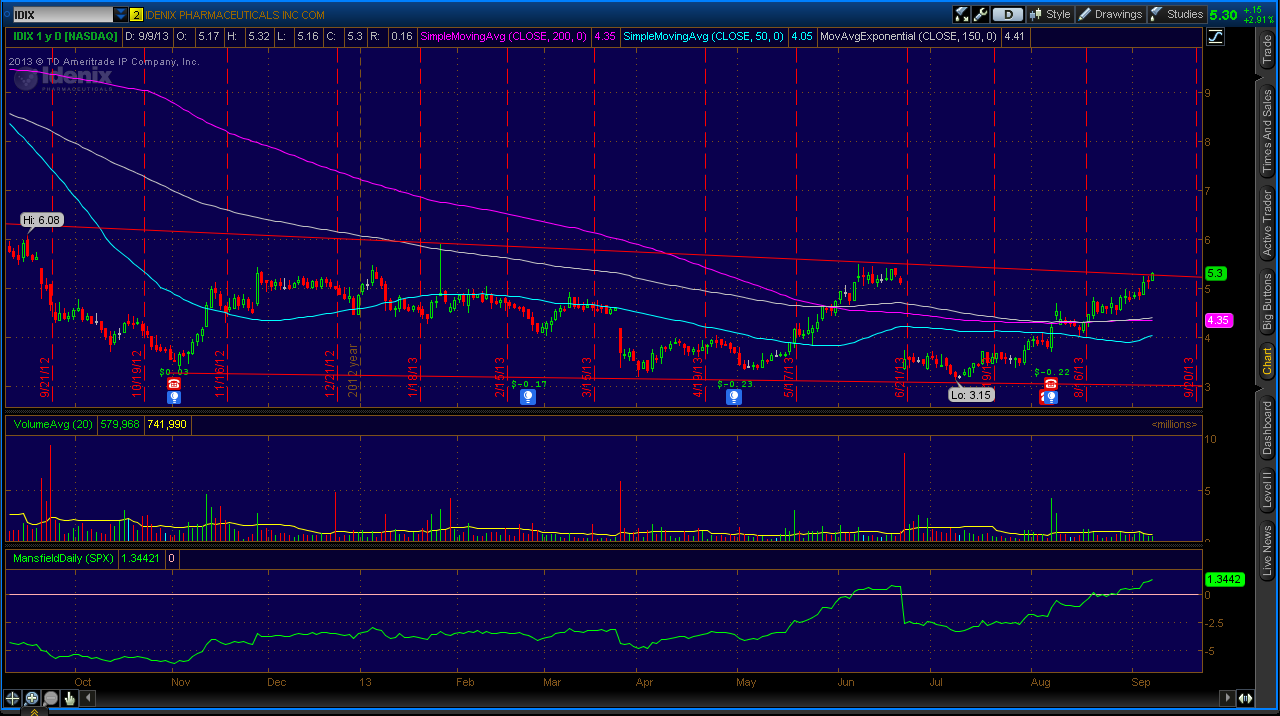Screen dimensions: 1280x716
Task: Click the crosshair pointer tool icon
Action: pos(12,698)
